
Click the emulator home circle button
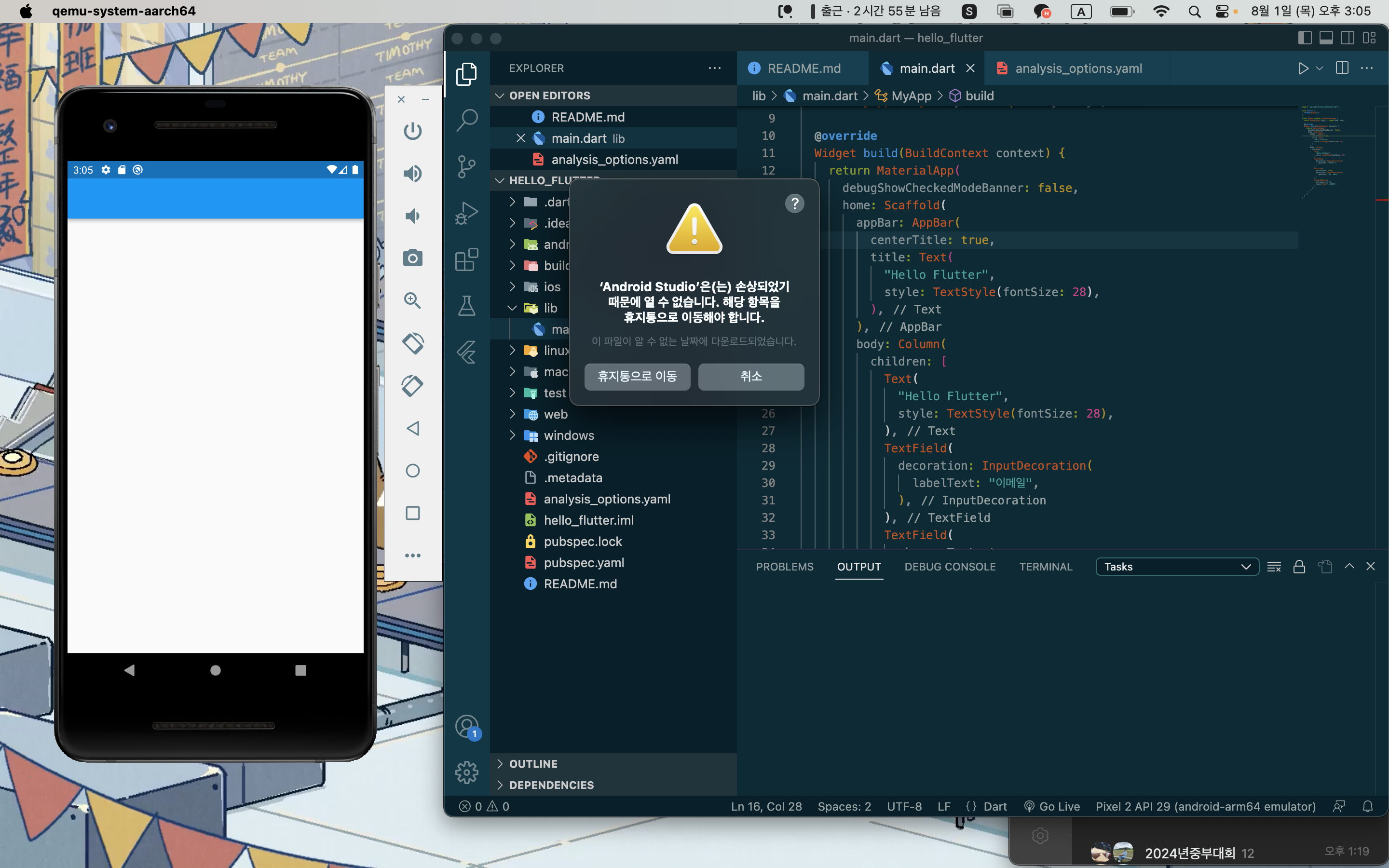point(413,471)
